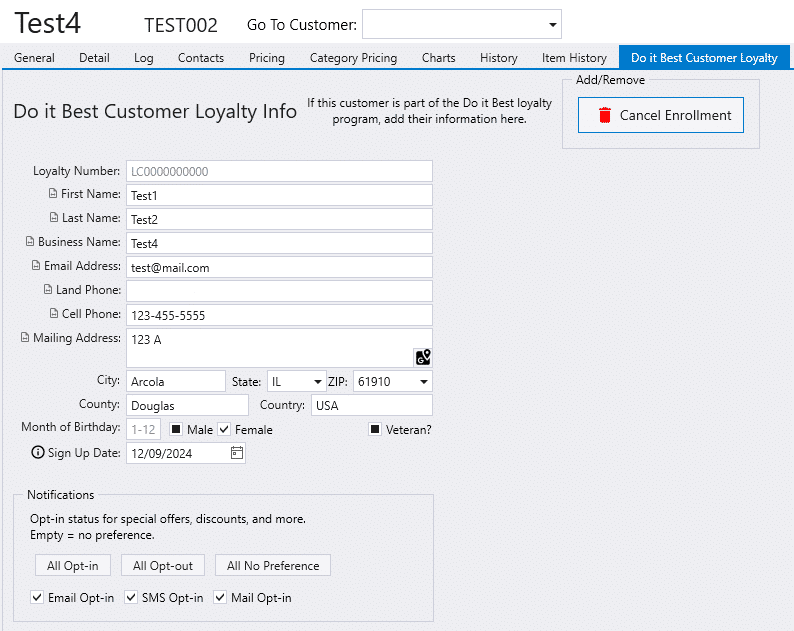Click the document icon next to First Name
Image resolution: width=794 pixels, height=631 pixels.
point(53,193)
